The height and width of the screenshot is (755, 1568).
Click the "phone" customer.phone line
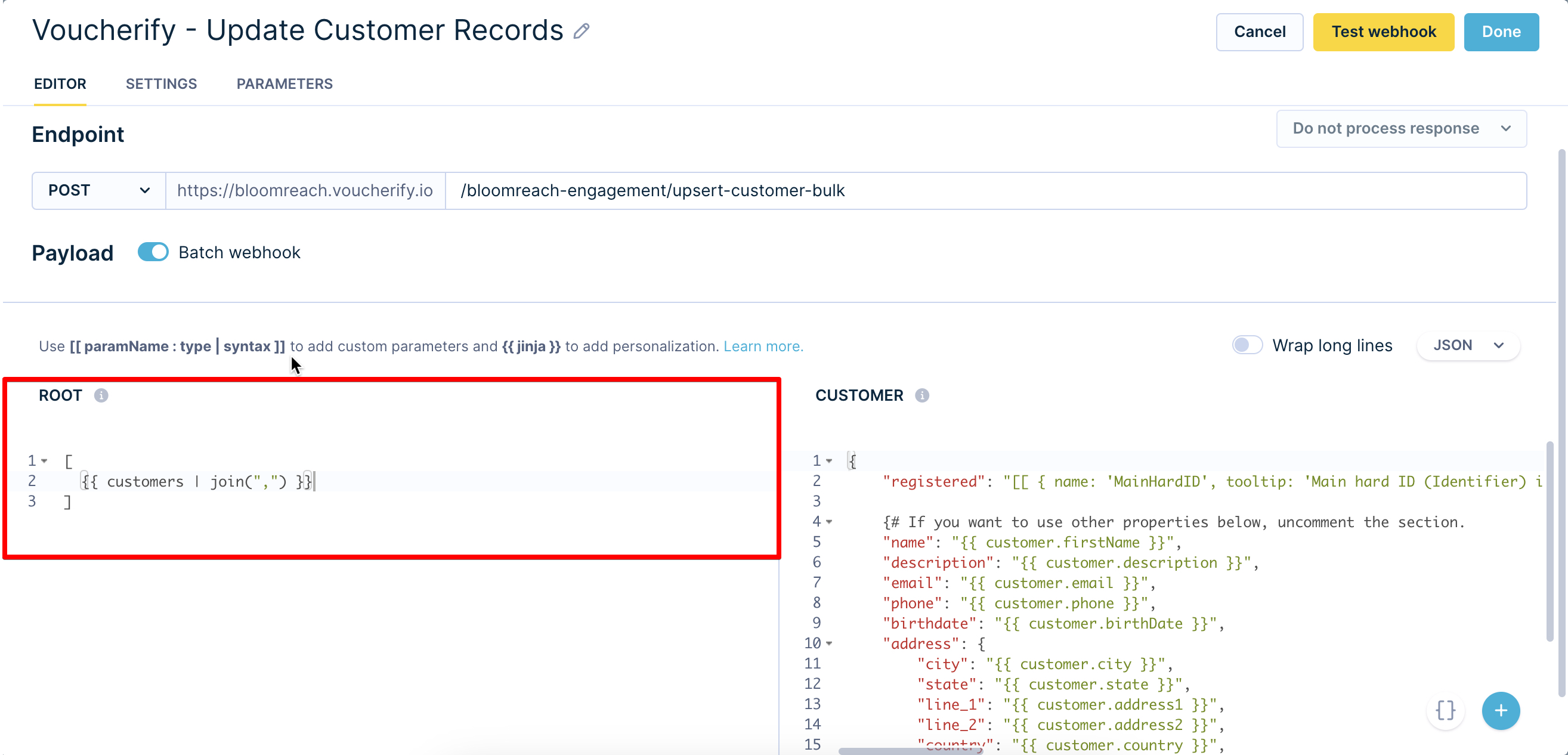[x=1019, y=603]
